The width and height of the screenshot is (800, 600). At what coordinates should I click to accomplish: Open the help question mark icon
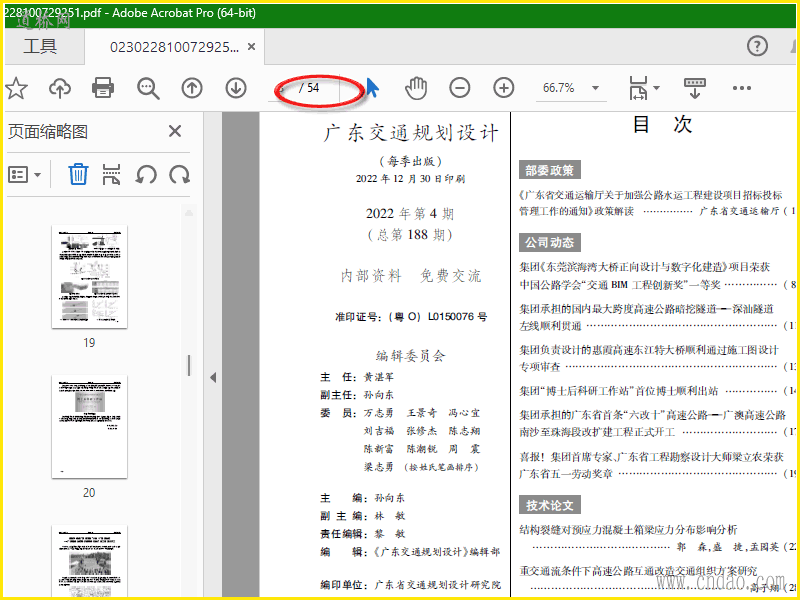[x=758, y=46]
